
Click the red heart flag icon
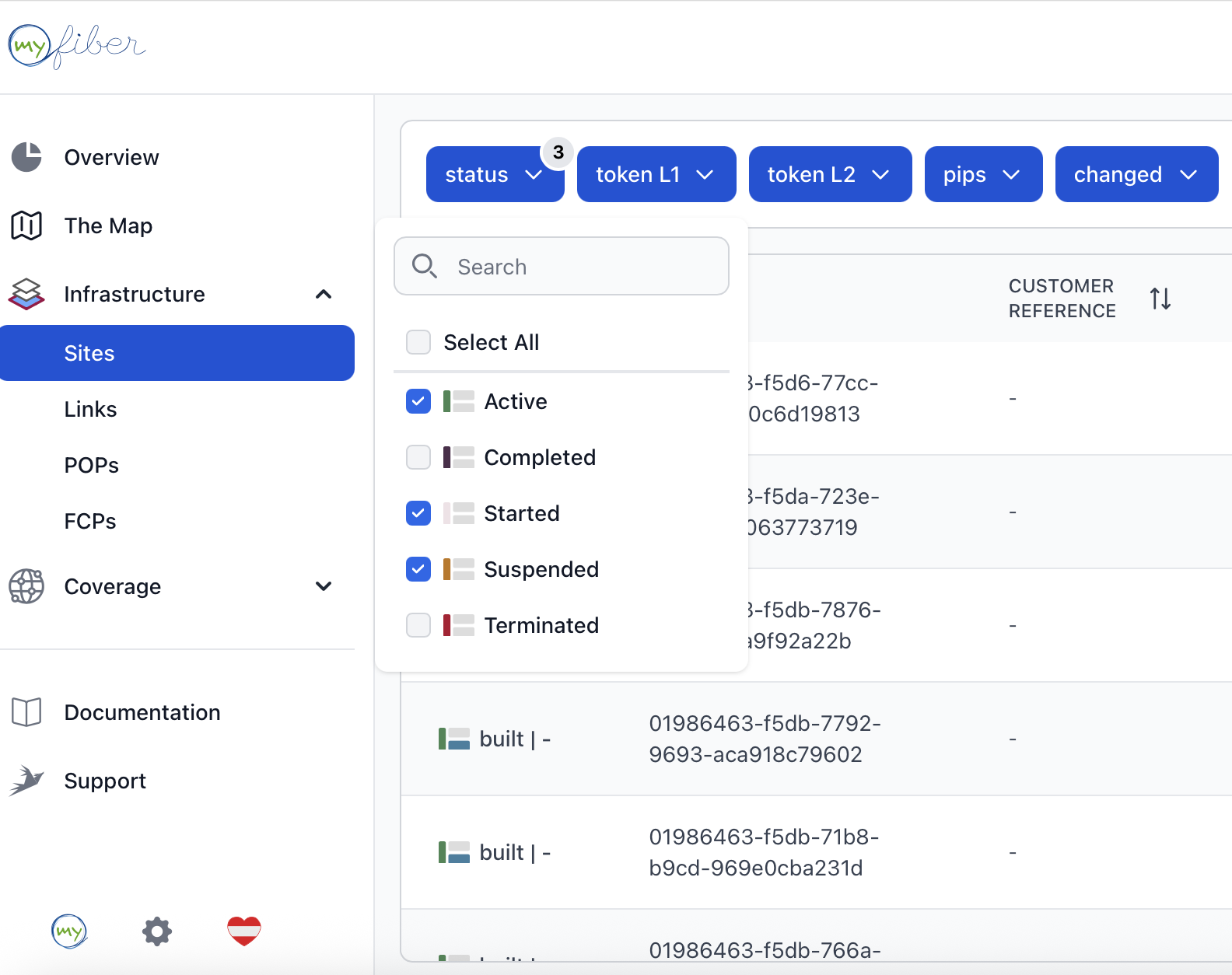(244, 931)
